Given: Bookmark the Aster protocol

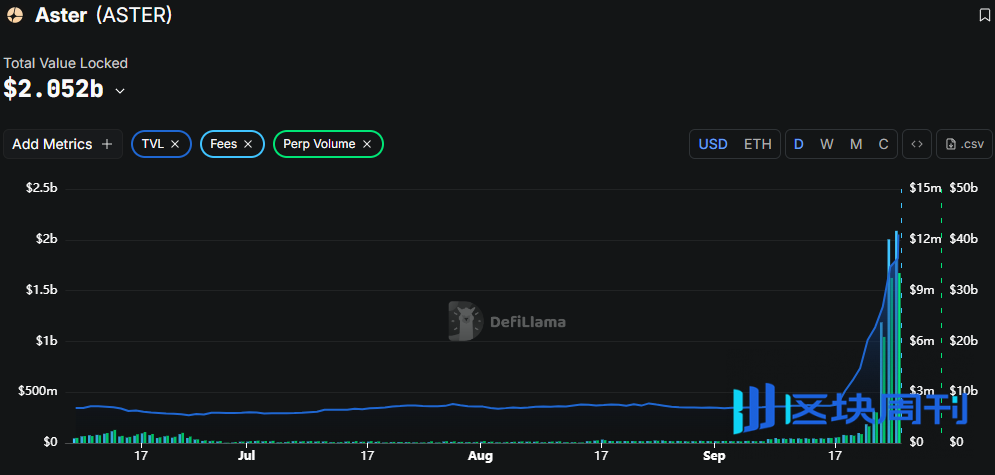Looking at the screenshot, I should (x=984, y=16).
